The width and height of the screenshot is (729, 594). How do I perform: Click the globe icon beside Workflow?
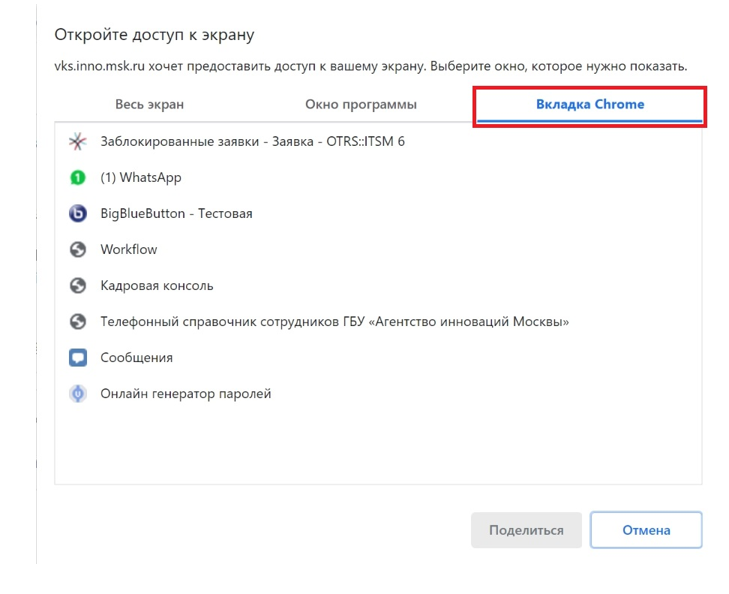coord(78,250)
